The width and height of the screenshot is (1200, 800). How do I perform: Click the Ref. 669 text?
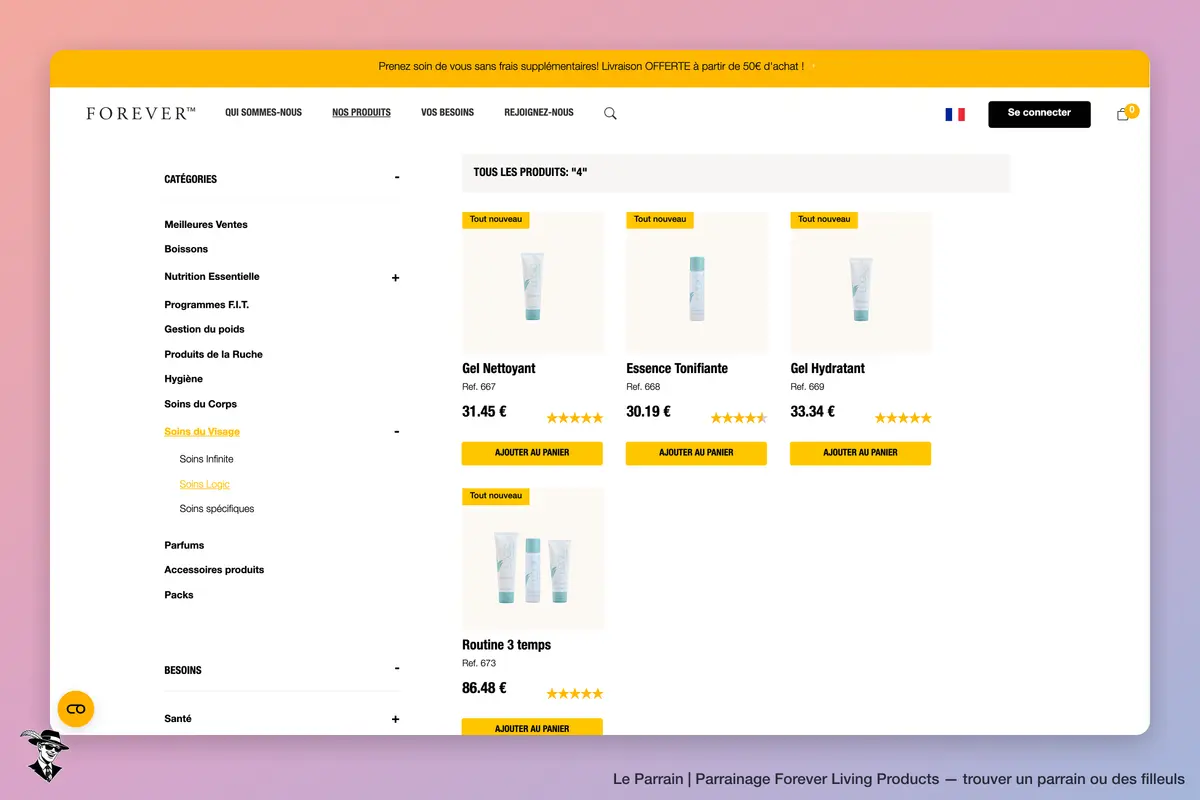point(807,387)
